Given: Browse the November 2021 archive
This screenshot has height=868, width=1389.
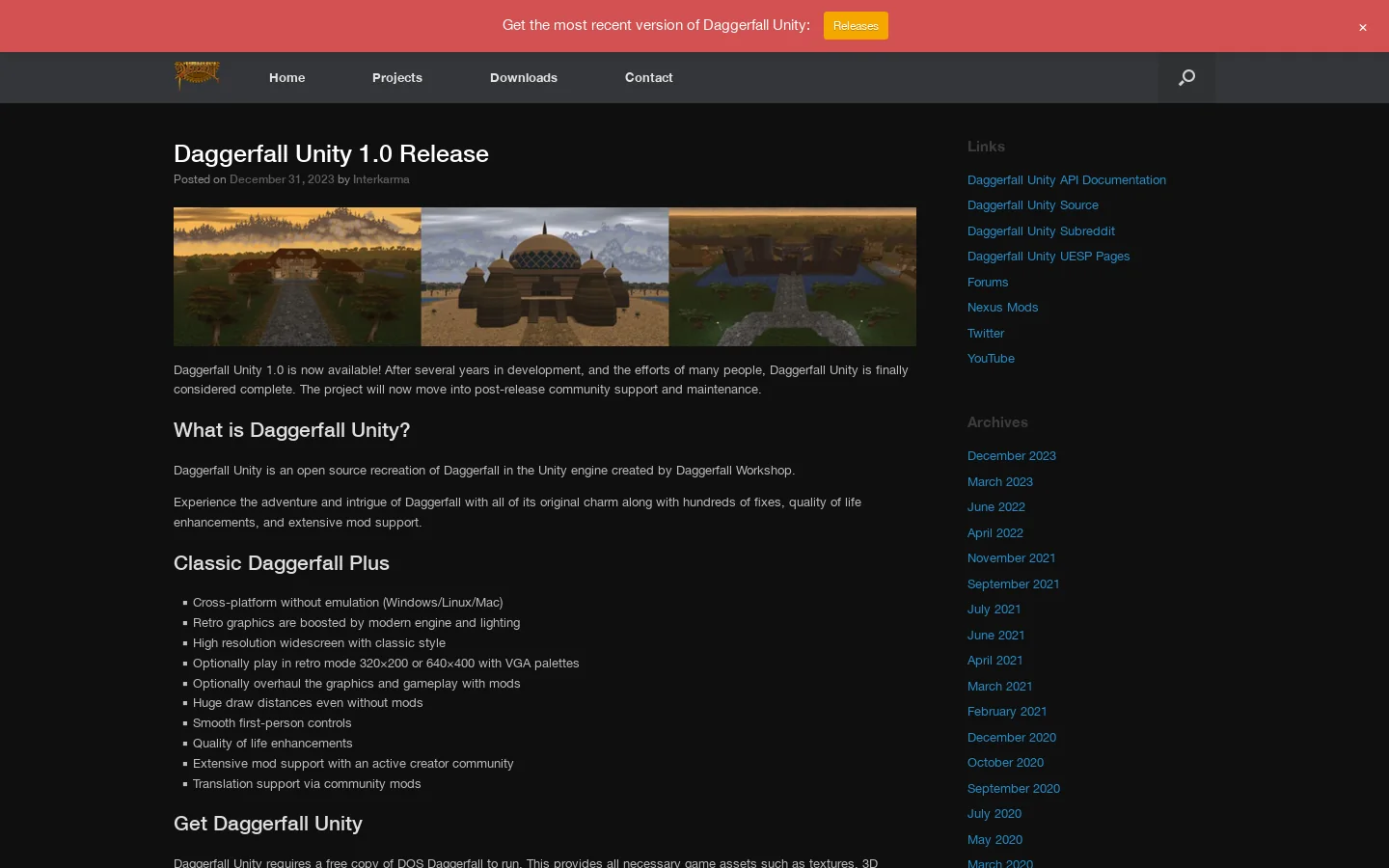Looking at the screenshot, I should [1012, 558].
